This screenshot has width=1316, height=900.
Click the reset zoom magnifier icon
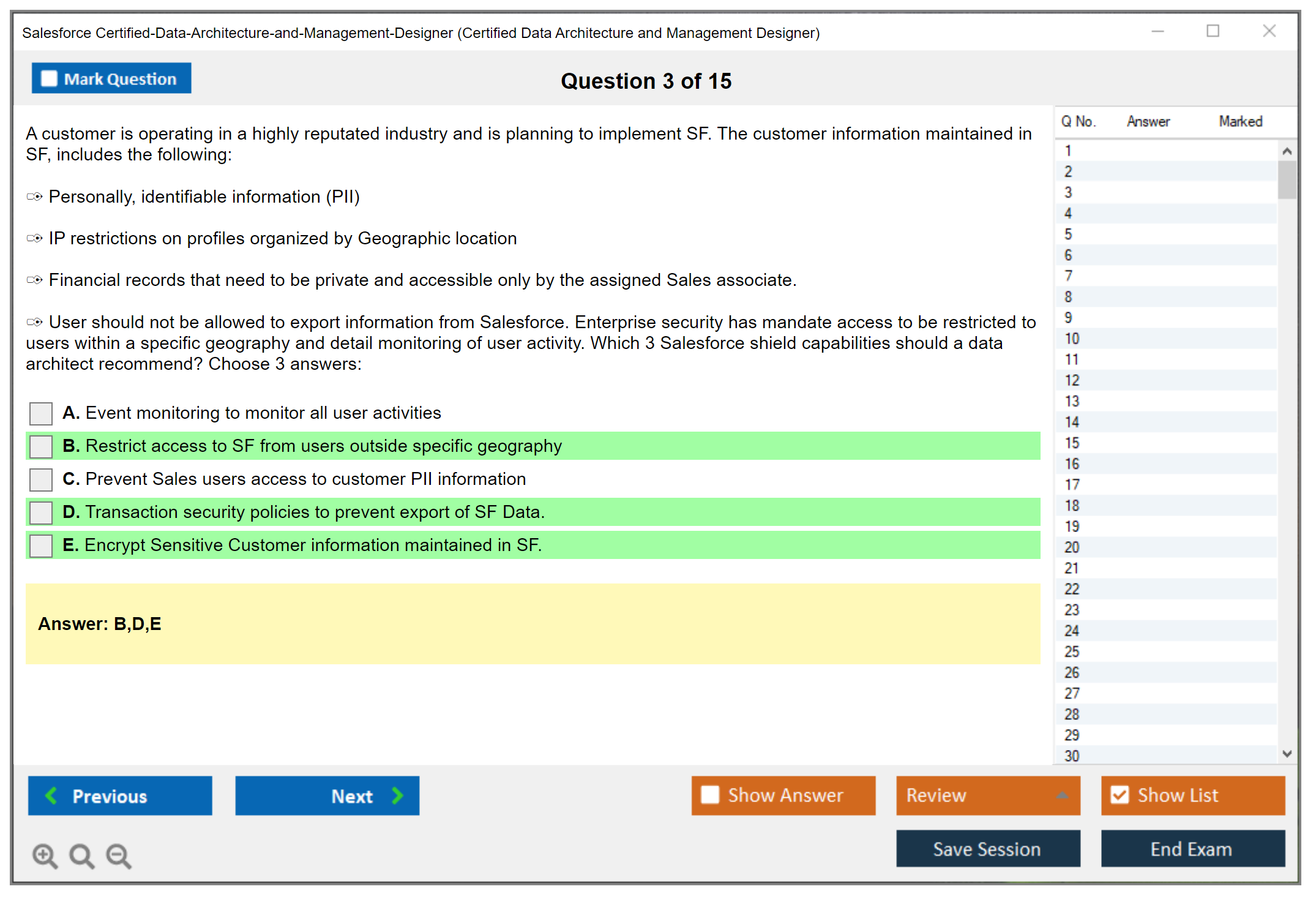(81, 855)
